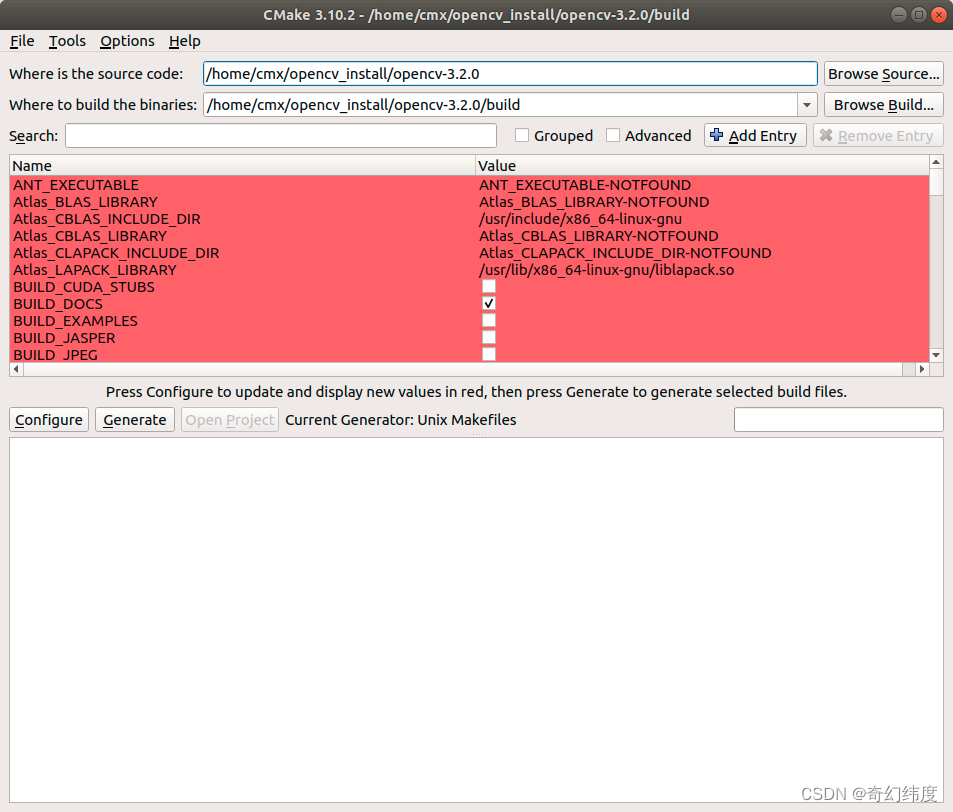Screen dimensions: 953x812
Task: Maximize the CMake window
Action: coord(918,15)
